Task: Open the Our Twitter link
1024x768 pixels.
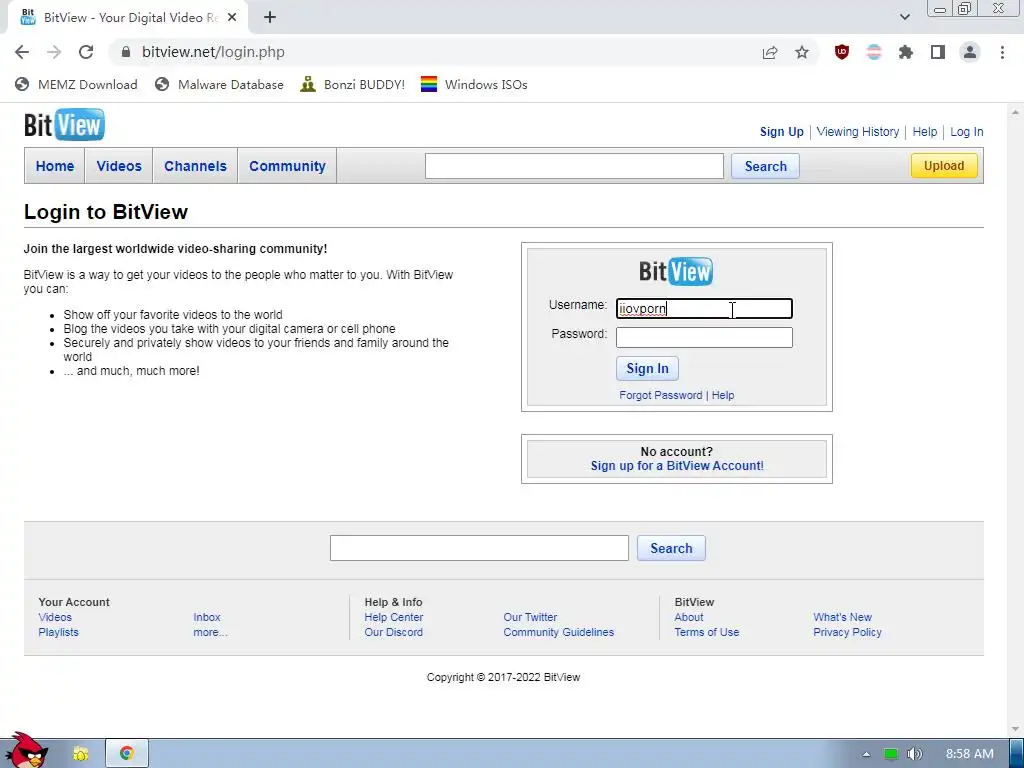Action: point(530,617)
